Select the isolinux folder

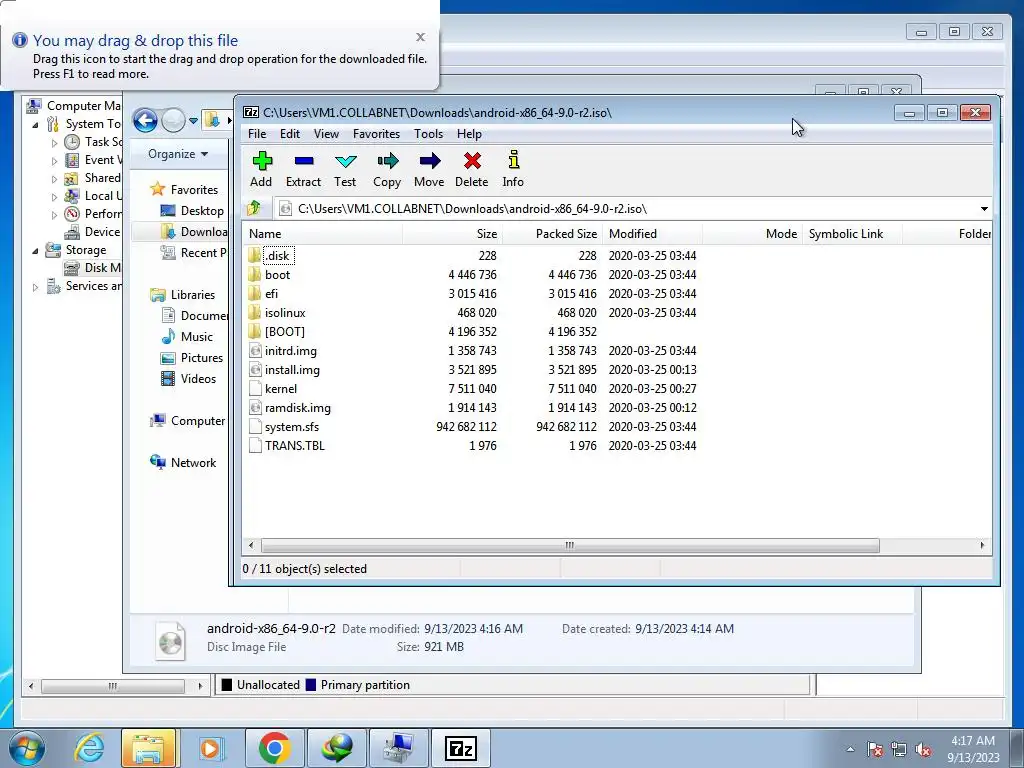click(x=278, y=313)
